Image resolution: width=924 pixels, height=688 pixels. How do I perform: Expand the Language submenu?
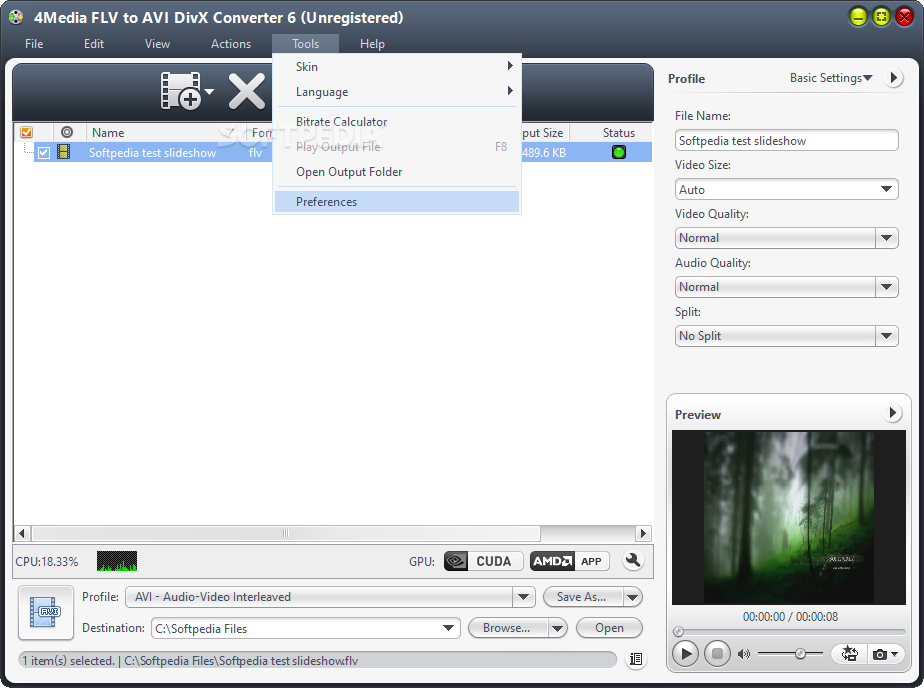397,92
